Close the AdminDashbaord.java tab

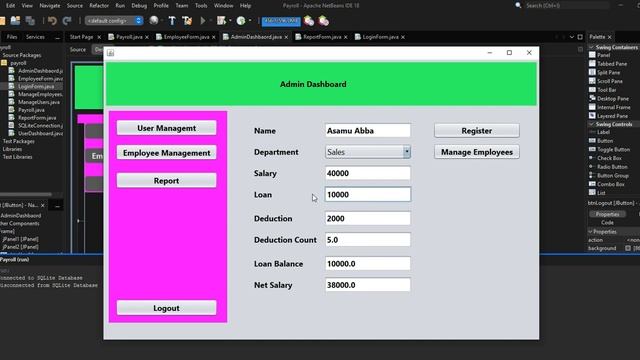tap(286, 37)
